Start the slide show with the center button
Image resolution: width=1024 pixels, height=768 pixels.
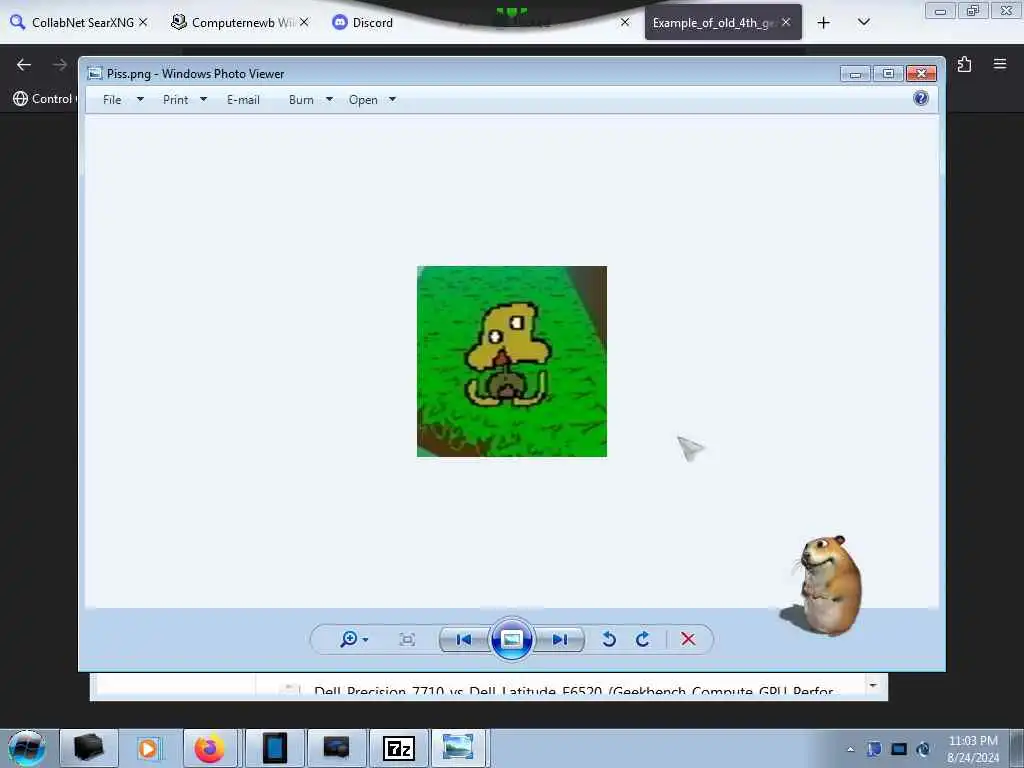point(511,639)
